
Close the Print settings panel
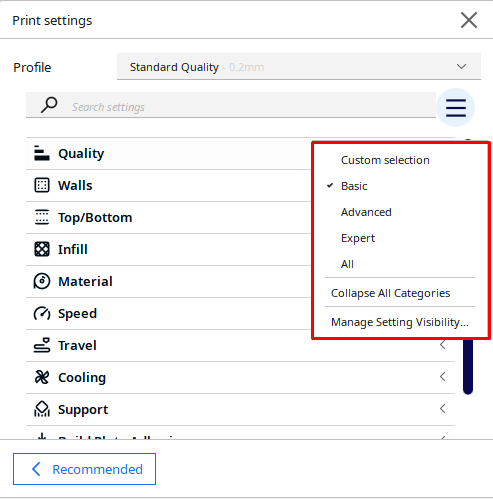[469, 20]
